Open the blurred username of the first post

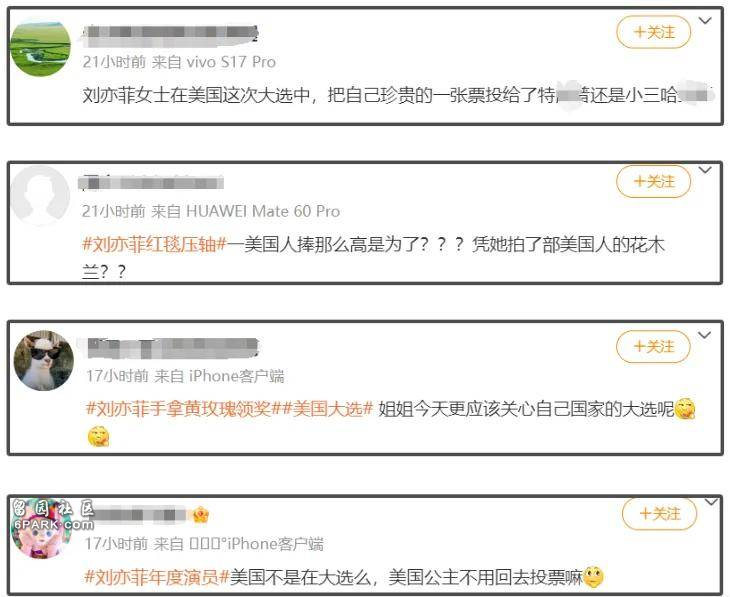(170, 35)
